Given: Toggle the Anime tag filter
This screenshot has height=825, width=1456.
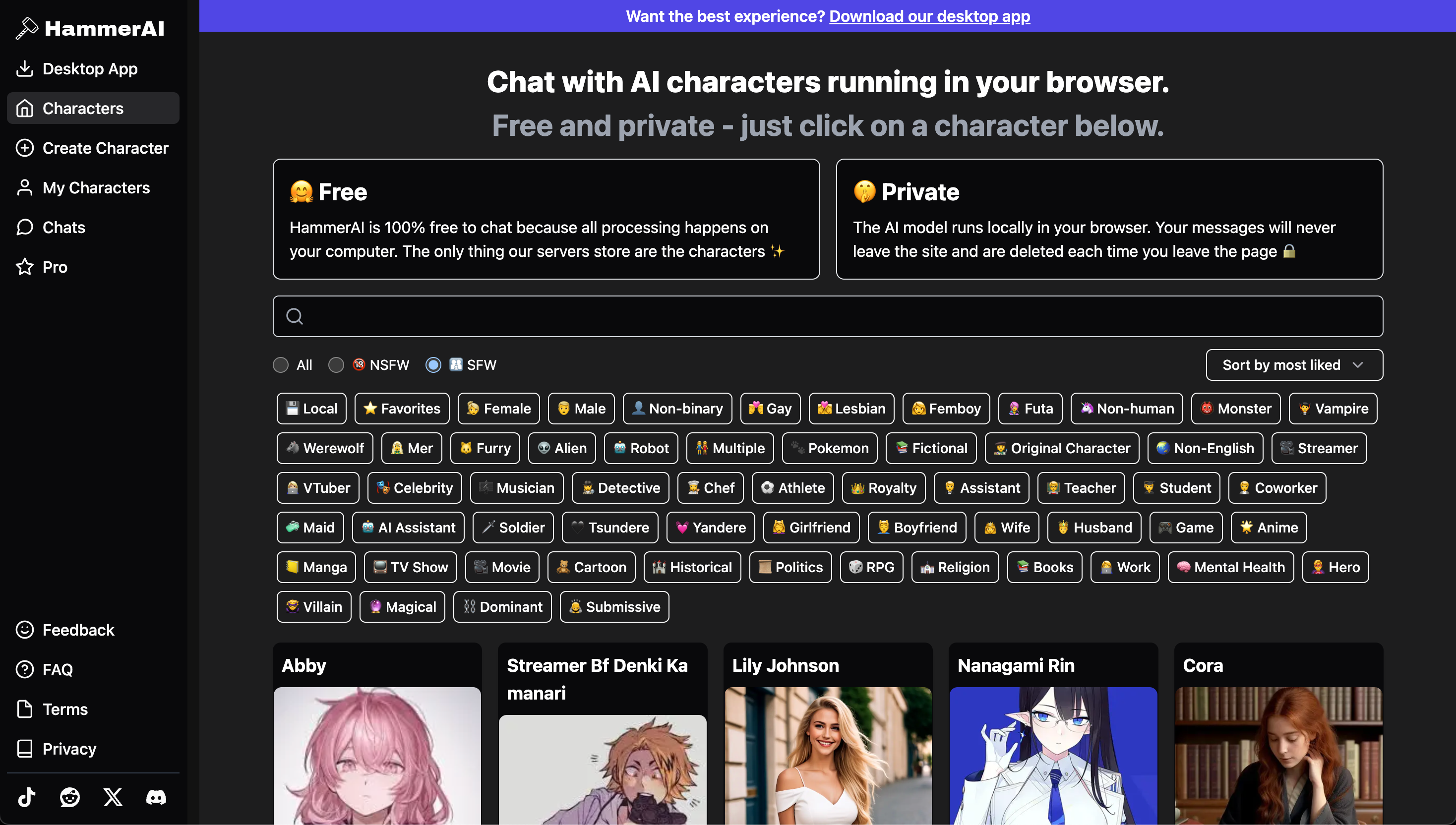Looking at the screenshot, I should 1269,528.
